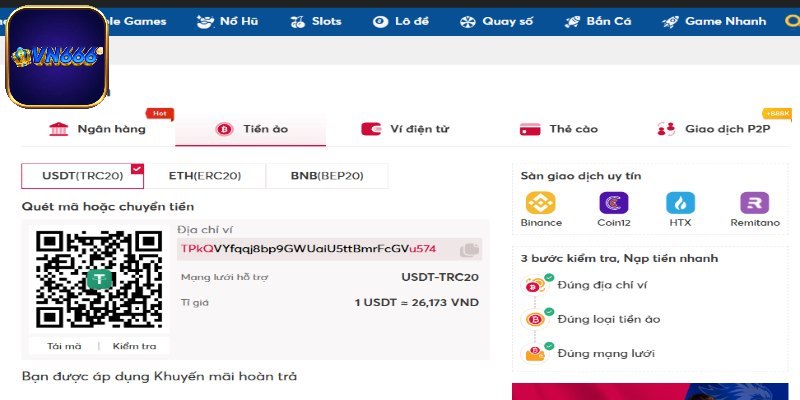Click the Bắn Cá fish icon

(573, 21)
